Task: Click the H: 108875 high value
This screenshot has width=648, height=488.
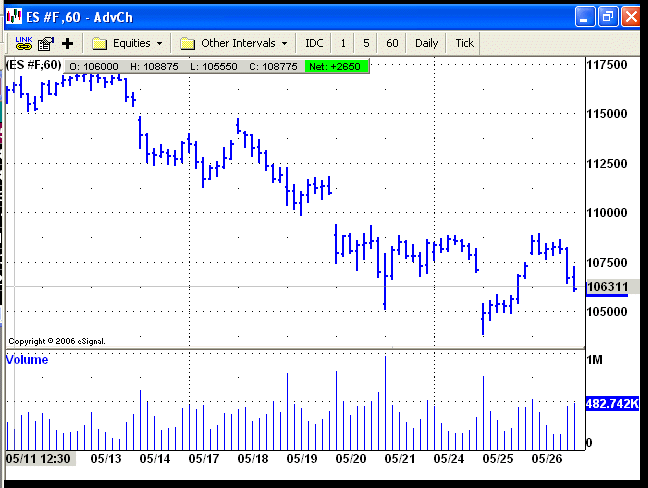Action: 154,67
